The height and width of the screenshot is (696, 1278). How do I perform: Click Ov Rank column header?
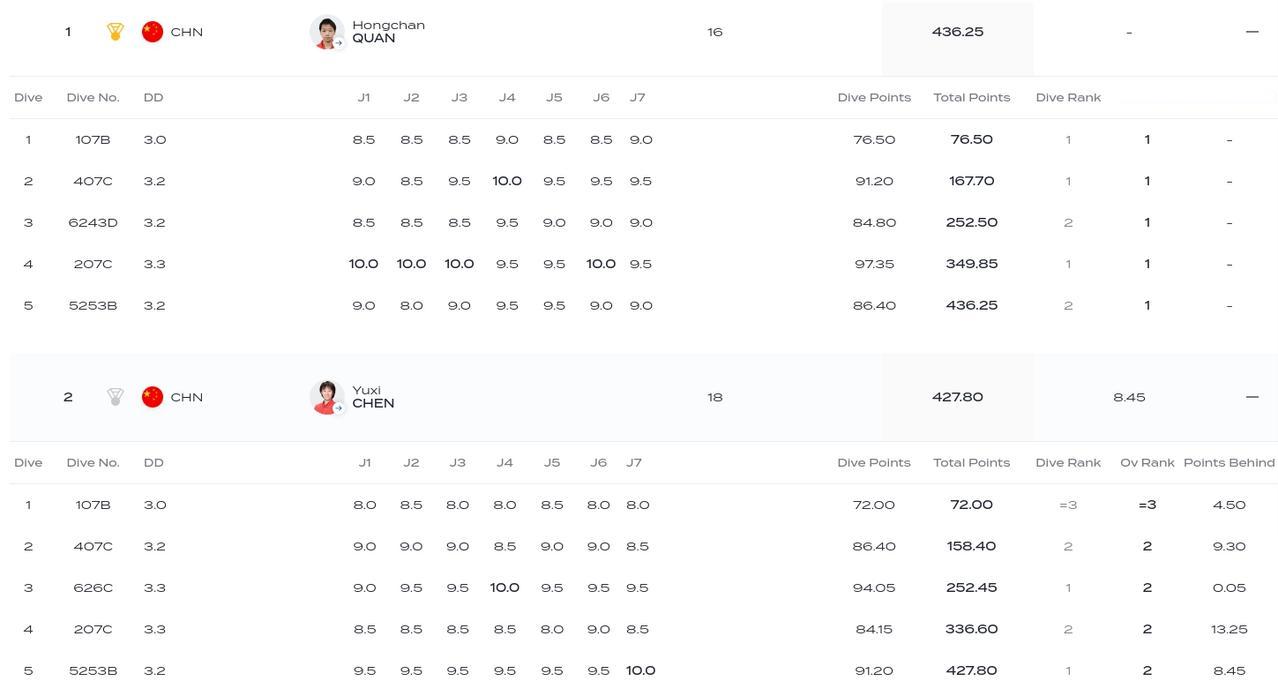(1147, 463)
